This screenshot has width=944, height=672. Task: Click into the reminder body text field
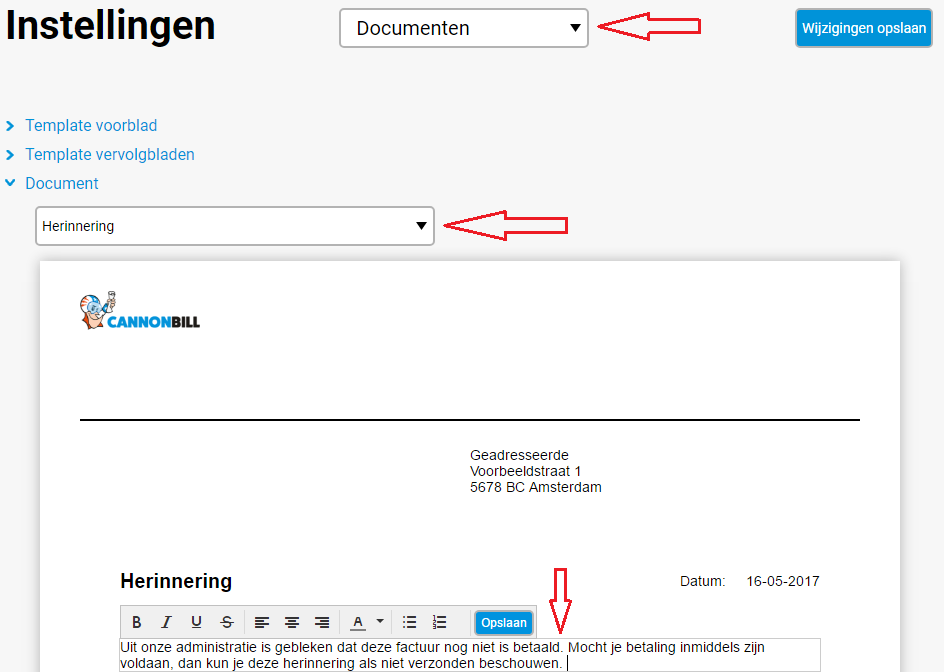pyautogui.click(x=470, y=655)
